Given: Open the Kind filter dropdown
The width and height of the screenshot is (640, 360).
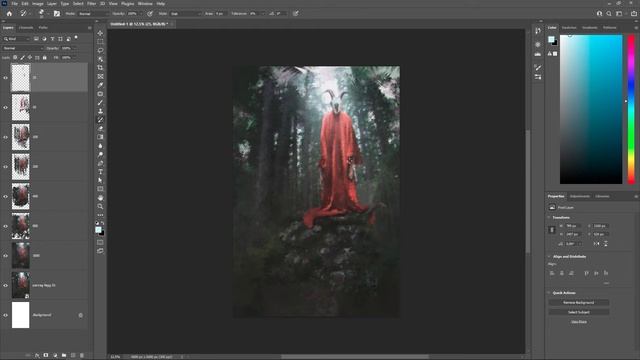Looking at the screenshot, I should pos(16,39).
